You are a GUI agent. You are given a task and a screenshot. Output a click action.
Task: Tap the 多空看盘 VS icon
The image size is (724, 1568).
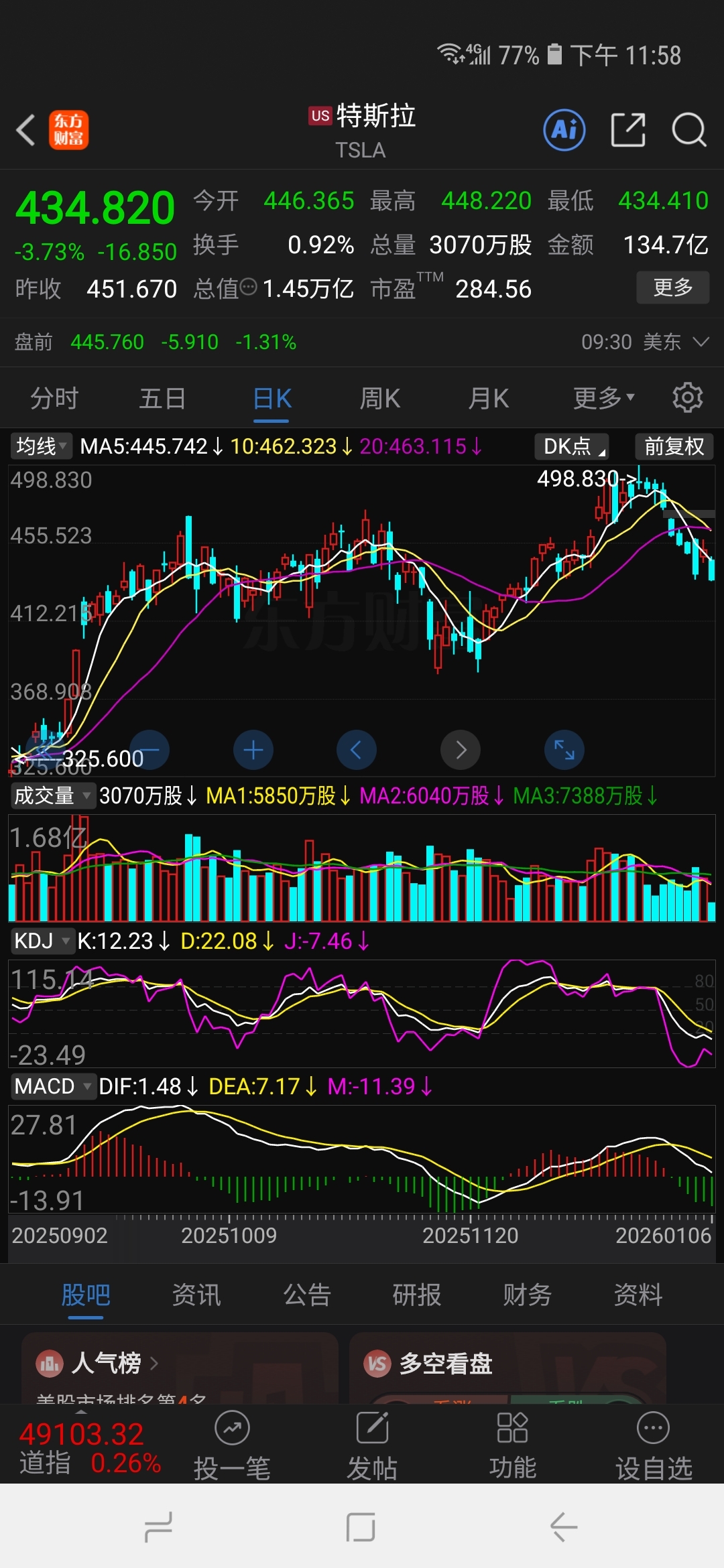(x=377, y=1363)
